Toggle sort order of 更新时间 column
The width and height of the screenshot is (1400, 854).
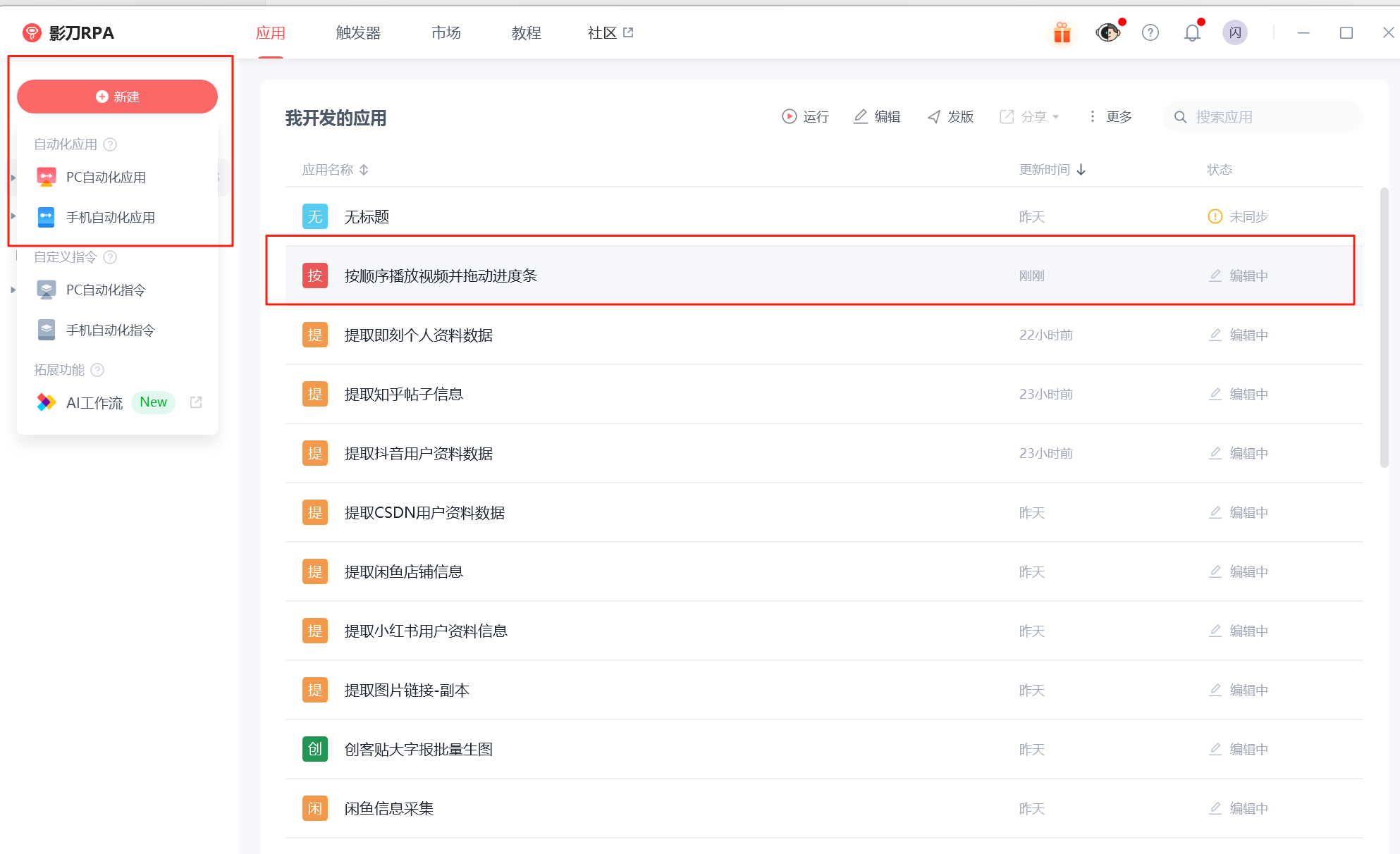tap(1081, 170)
